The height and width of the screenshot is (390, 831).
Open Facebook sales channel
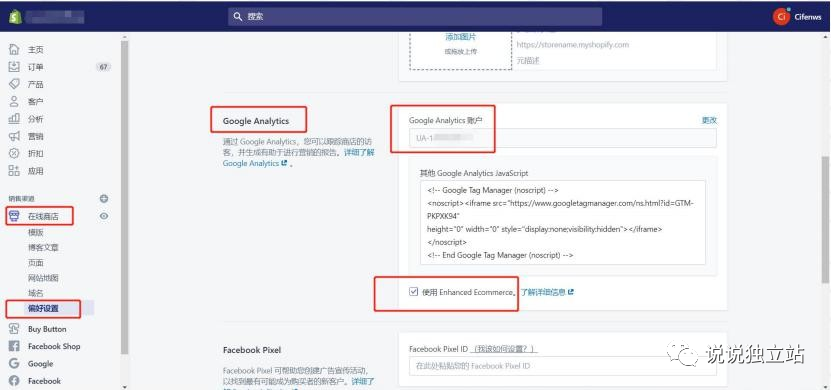45,380
